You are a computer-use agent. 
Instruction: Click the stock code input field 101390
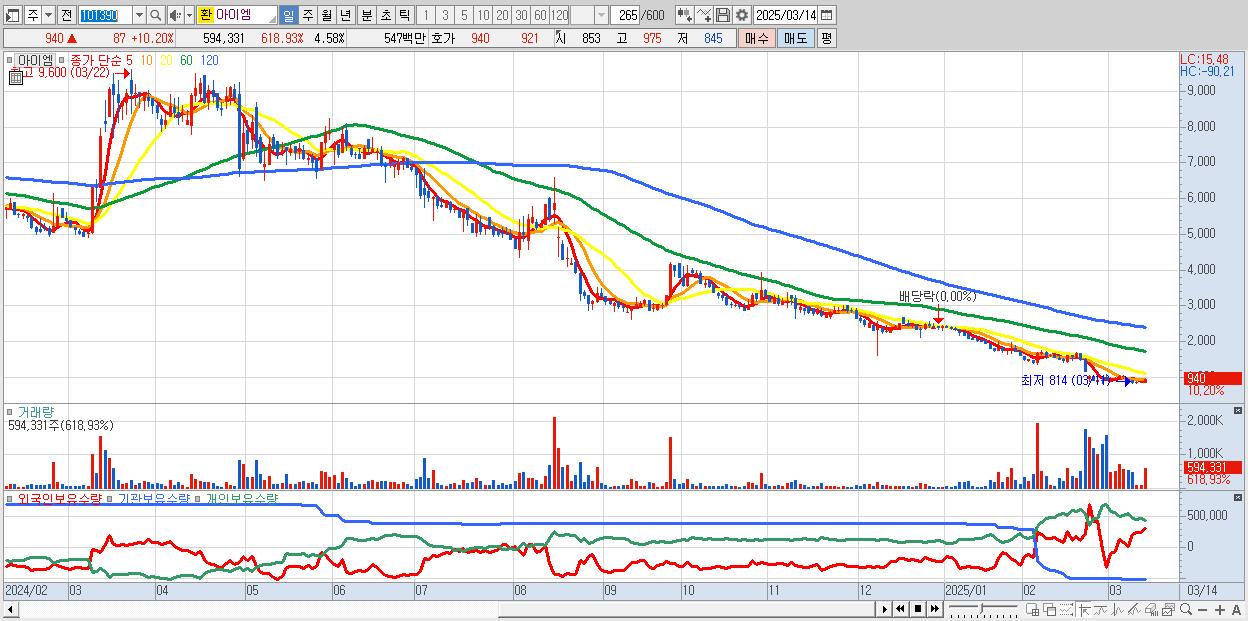[x=105, y=15]
